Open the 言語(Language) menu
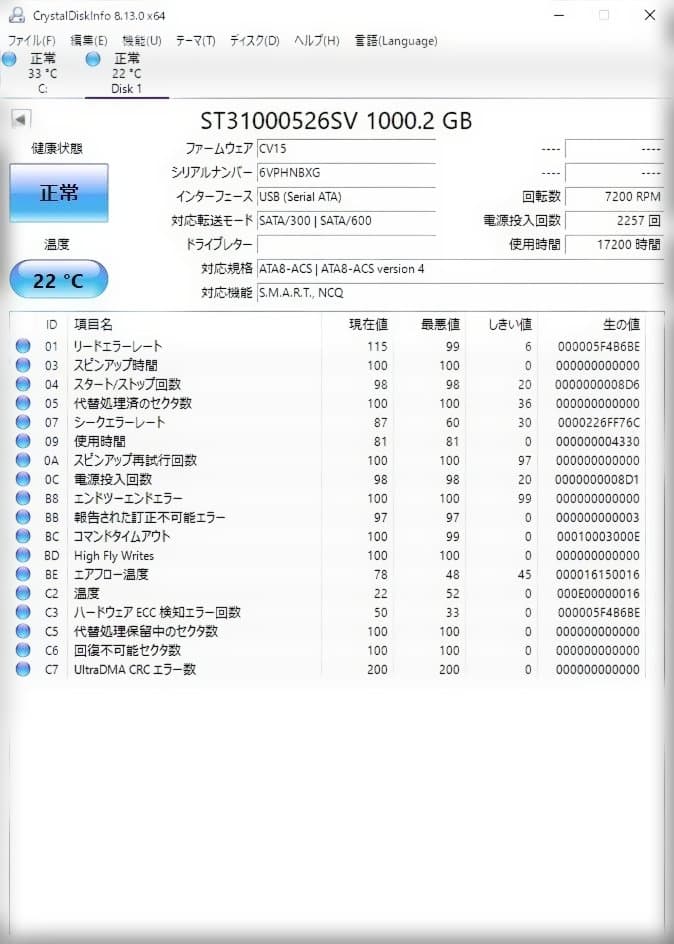 tap(396, 41)
